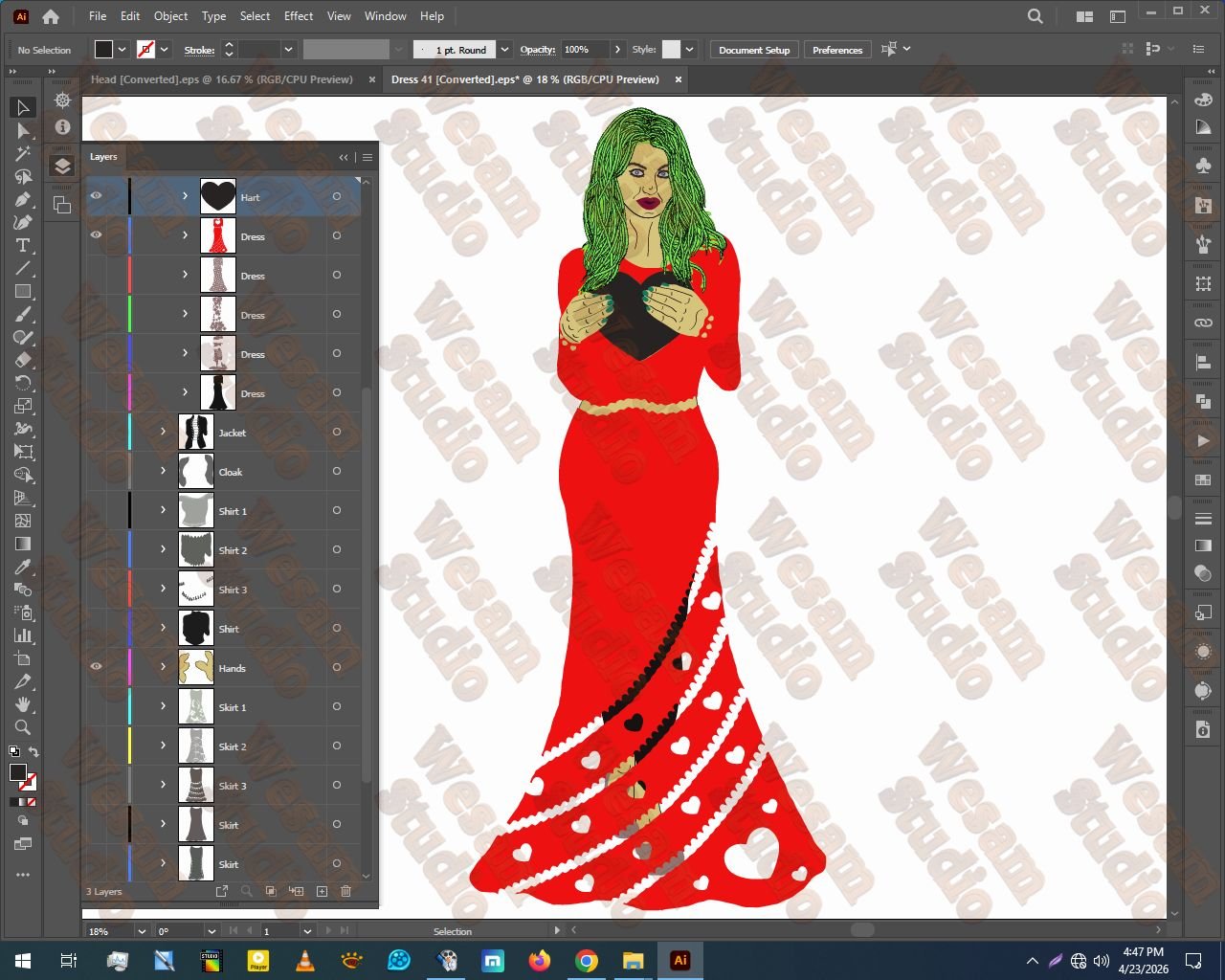This screenshot has width=1225, height=980.
Task: Select the Selection tool arrow
Action: tap(23, 107)
